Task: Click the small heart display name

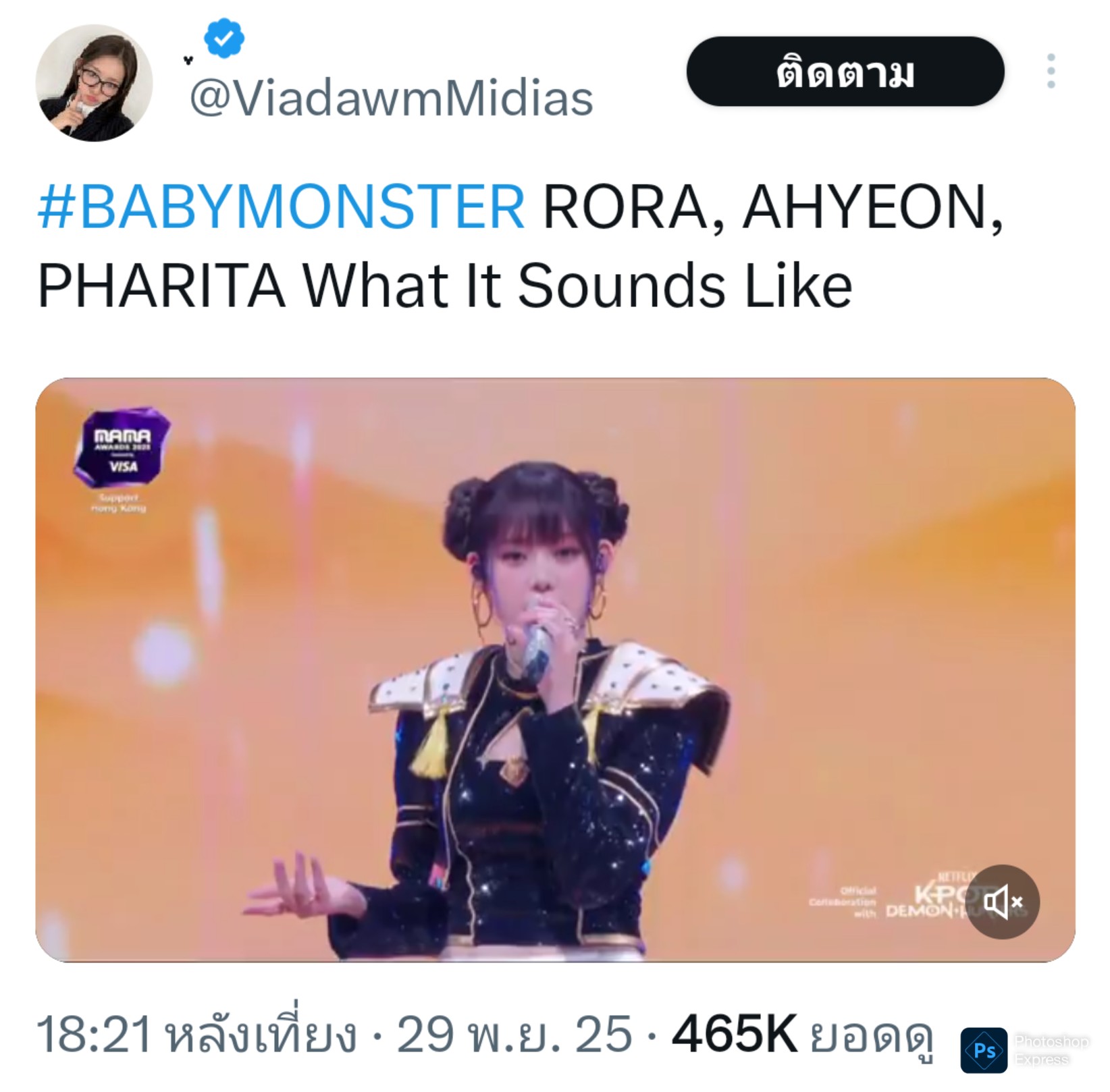Action: (188, 61)
